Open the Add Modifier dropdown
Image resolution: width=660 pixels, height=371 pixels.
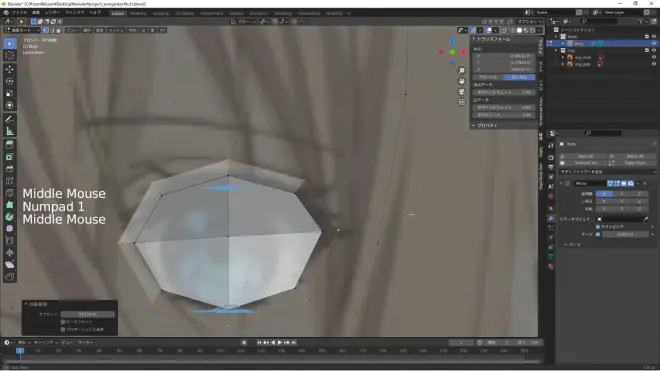(x=607, y=172)
